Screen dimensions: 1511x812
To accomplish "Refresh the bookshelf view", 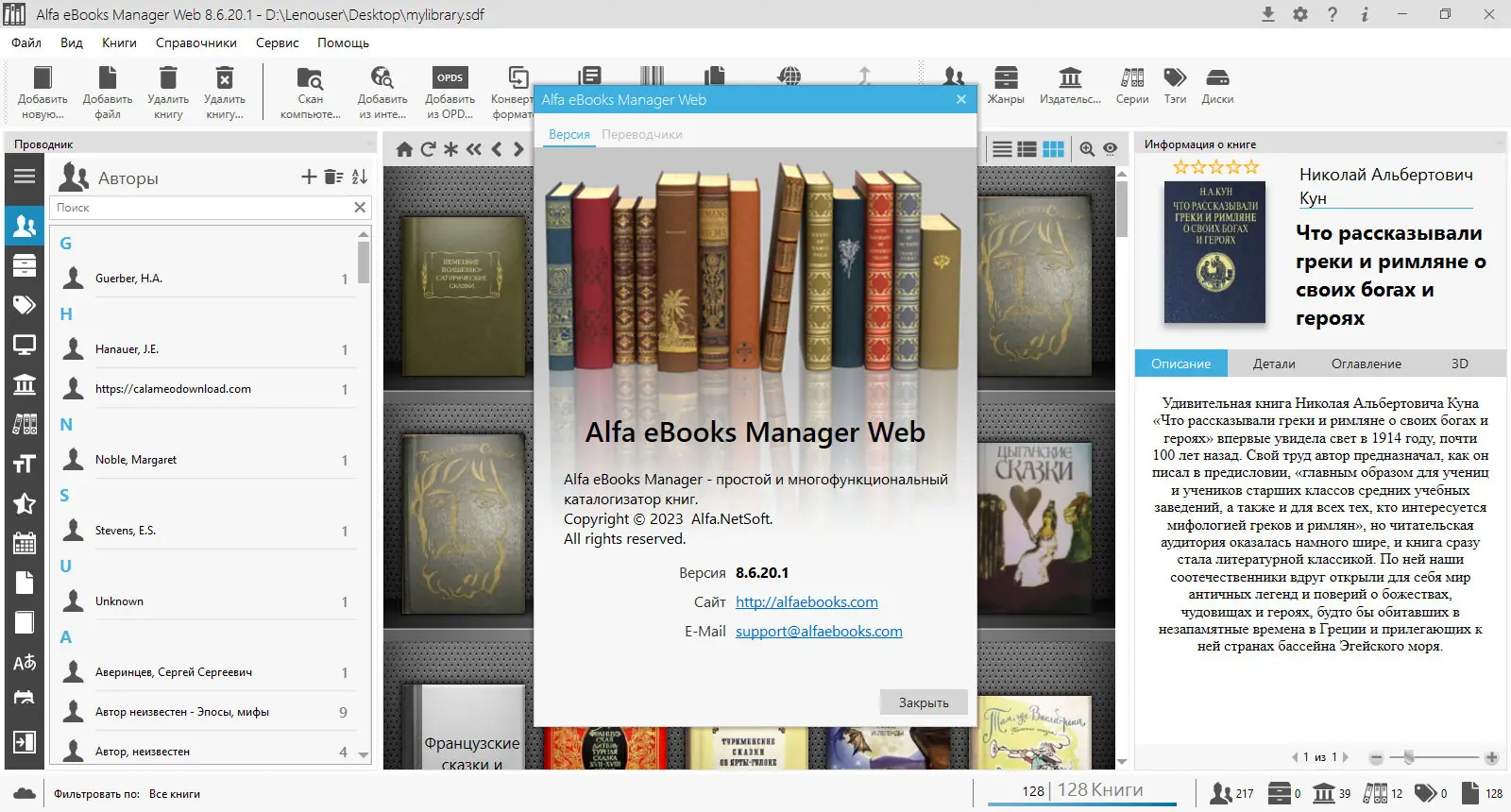I will (428, 149).
